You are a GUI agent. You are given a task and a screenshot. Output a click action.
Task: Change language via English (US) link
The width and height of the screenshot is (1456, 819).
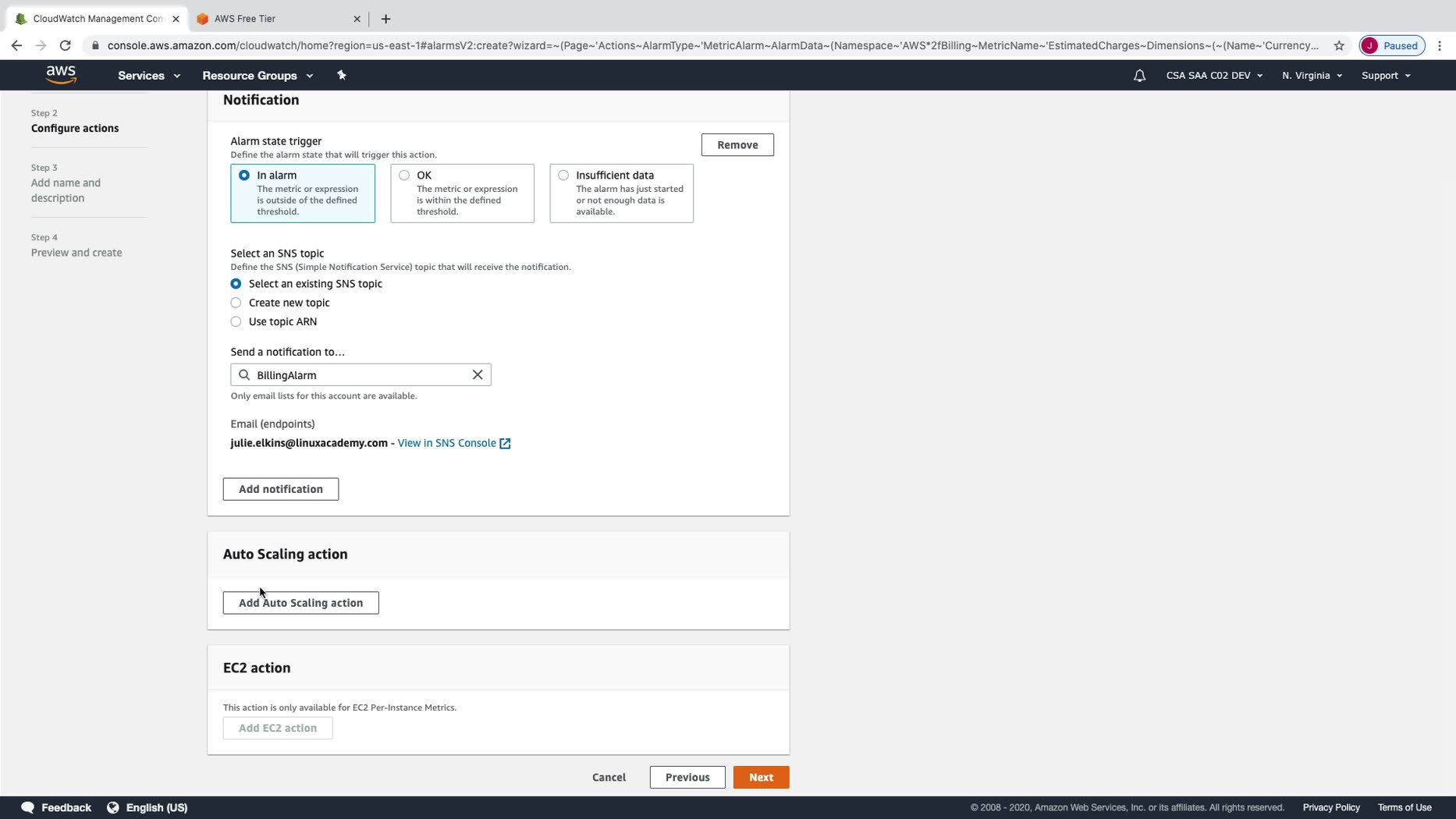pos(157,807)
